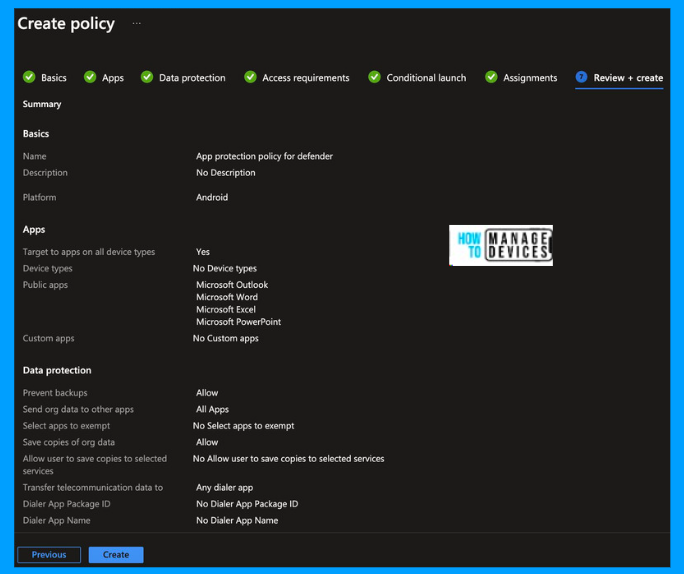Click the 'Public apps' label
This screenshot has width=684, height=574.
point(45,285)
